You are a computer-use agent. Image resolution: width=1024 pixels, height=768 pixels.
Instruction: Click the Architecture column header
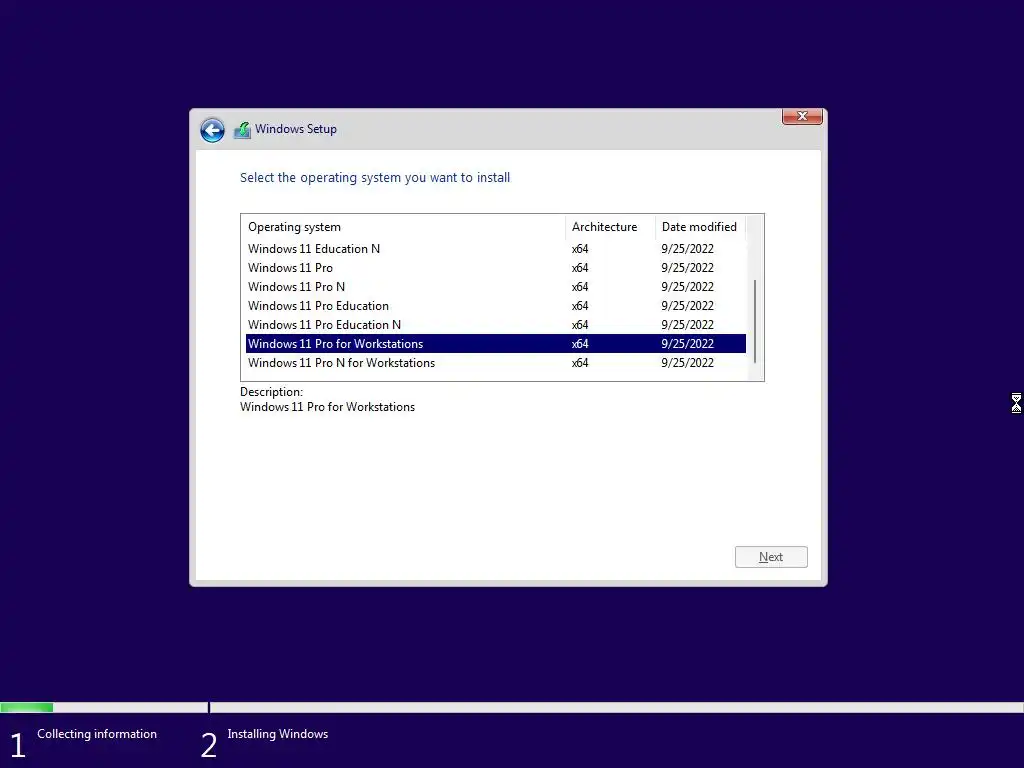[x=610, y=227]
